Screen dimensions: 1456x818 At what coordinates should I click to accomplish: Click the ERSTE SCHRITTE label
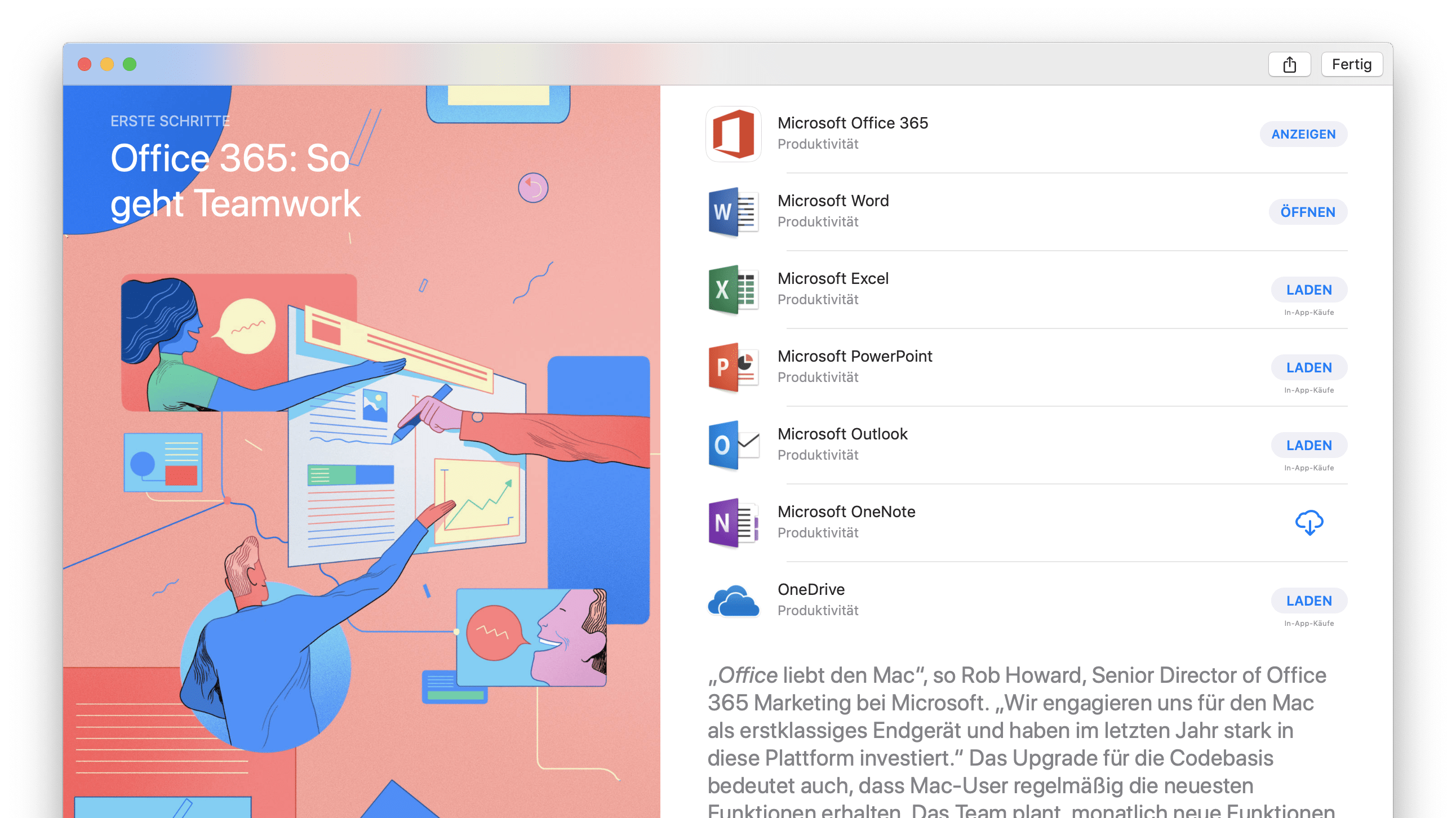point(170,122)
